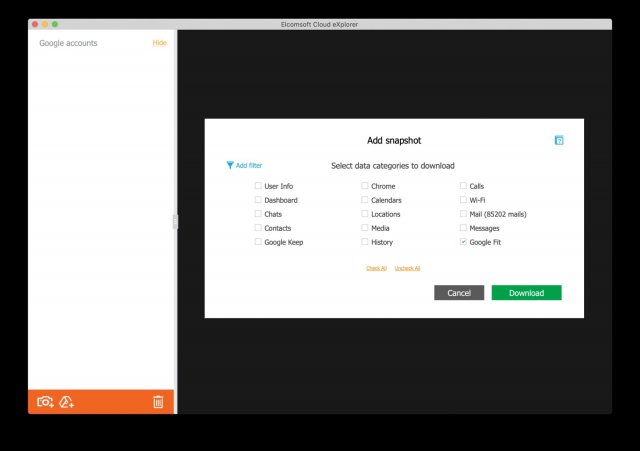Click the Check All link

[x=376, y=268]
